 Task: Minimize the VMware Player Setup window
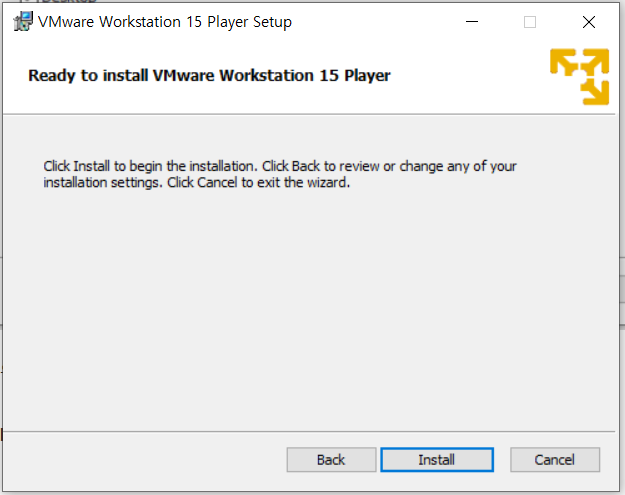click(472, 22)
